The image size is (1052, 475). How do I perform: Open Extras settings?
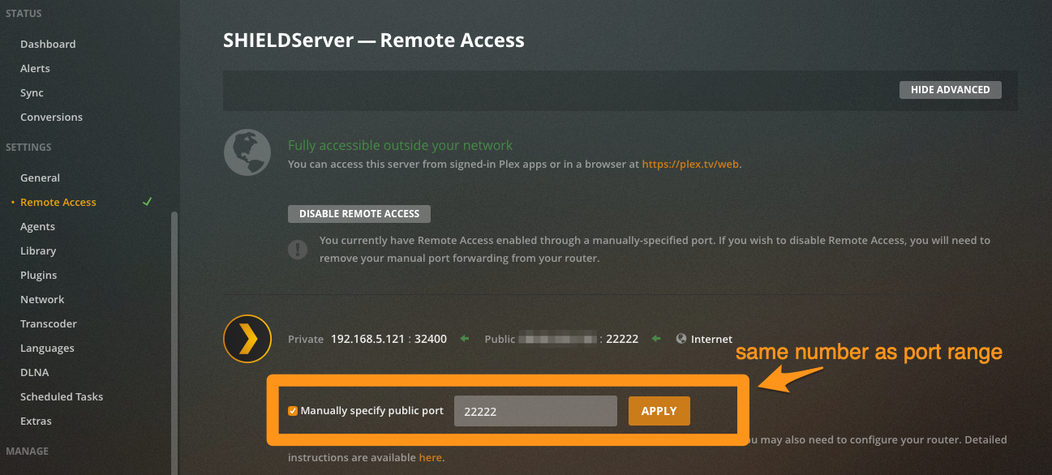click(x=36, y=421)
